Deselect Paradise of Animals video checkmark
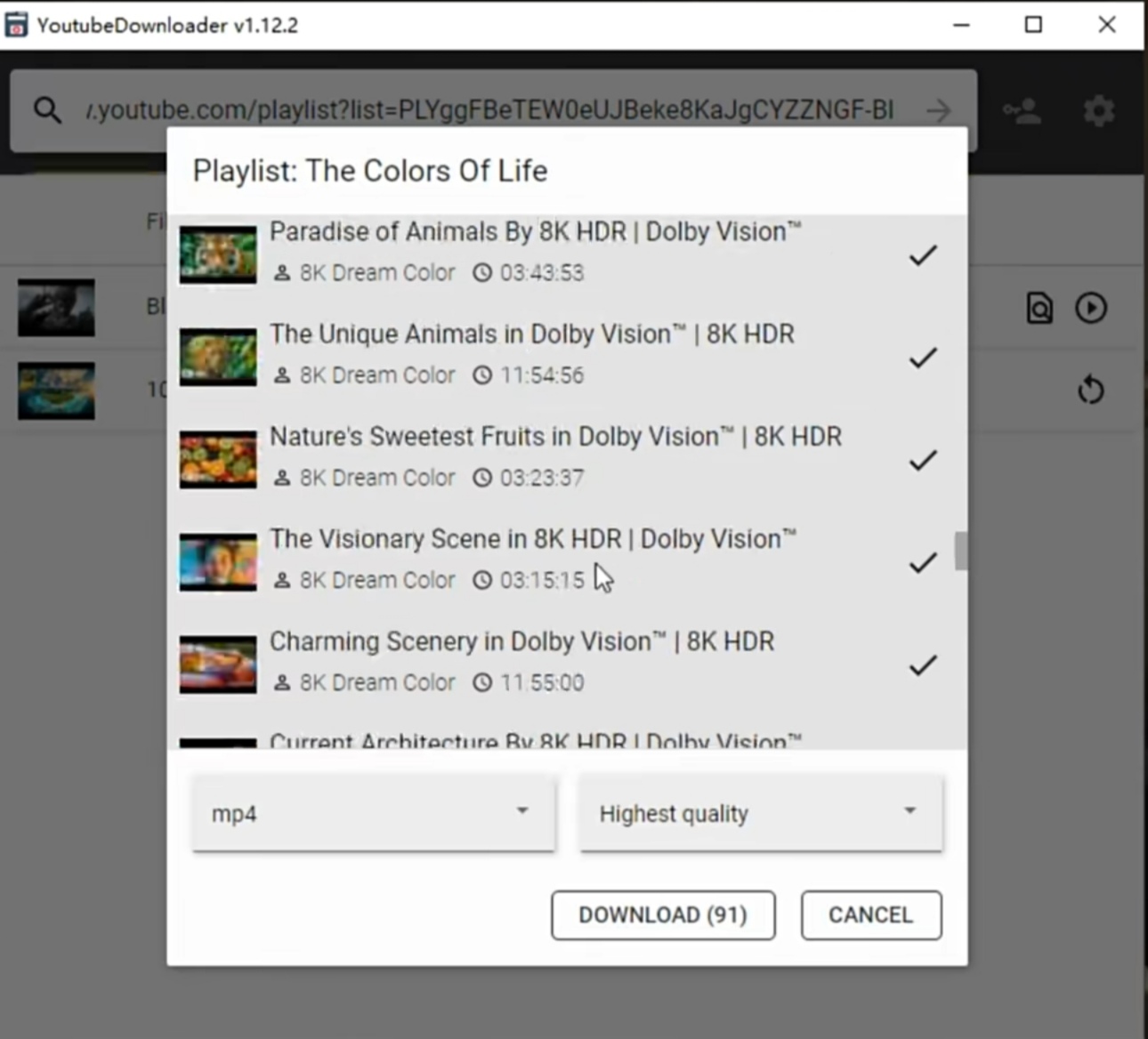The image size is (1148, 1039). coord(922,255)
